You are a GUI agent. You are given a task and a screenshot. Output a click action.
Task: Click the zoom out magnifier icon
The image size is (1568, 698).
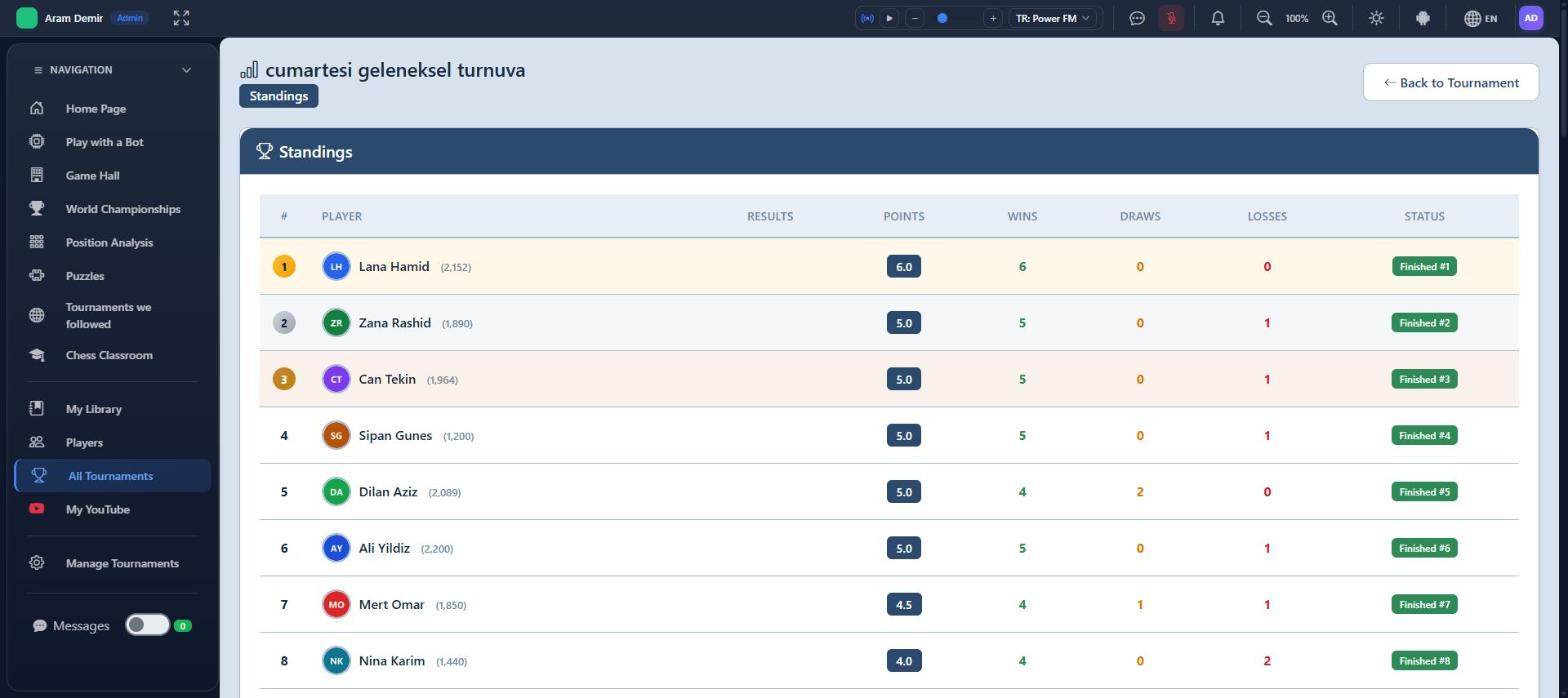pos(1264,18)
